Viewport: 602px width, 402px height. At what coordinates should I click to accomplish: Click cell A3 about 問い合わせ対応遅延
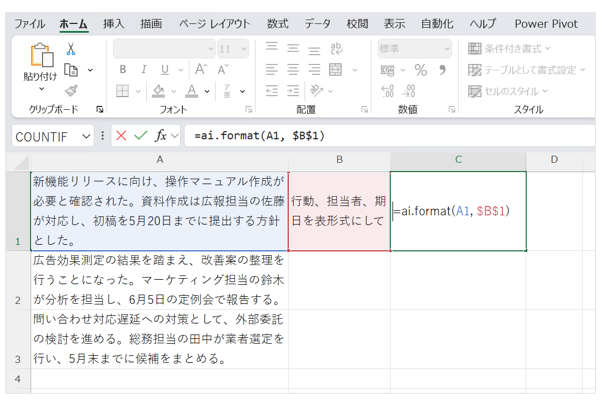(x=159, y=339)
